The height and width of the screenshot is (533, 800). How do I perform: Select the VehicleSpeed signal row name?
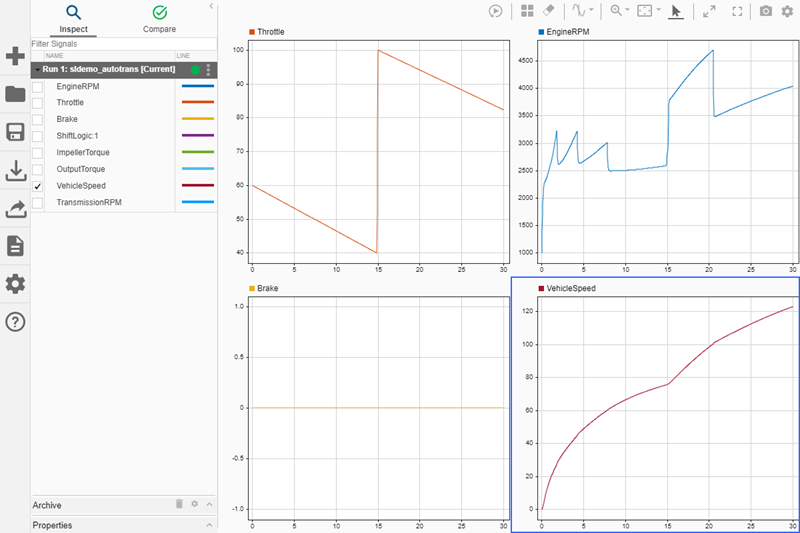81,186
